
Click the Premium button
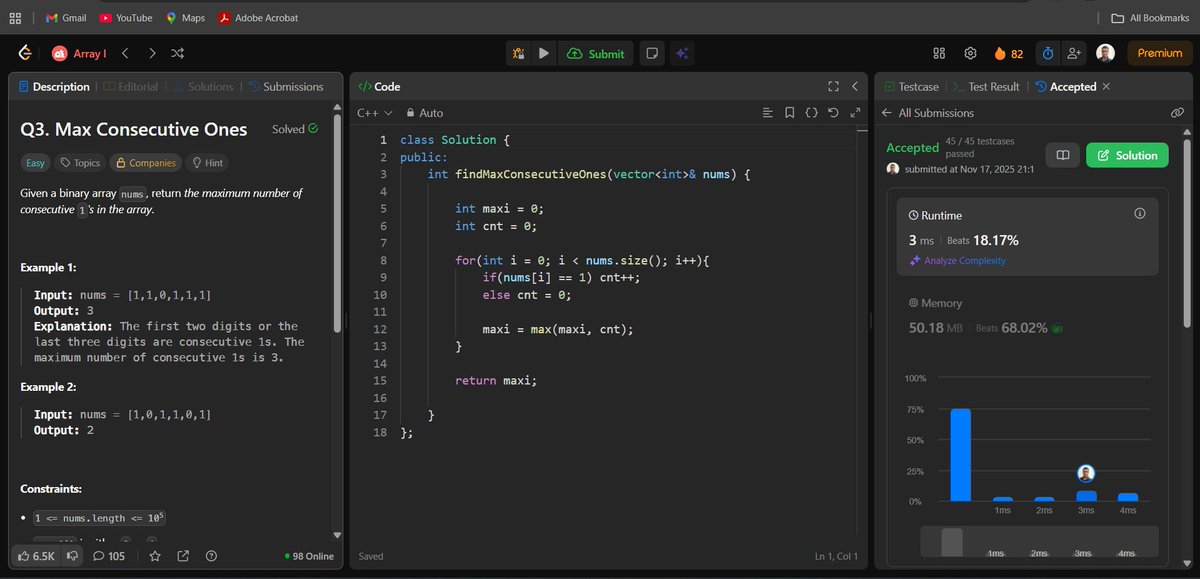click(1160, 53)
